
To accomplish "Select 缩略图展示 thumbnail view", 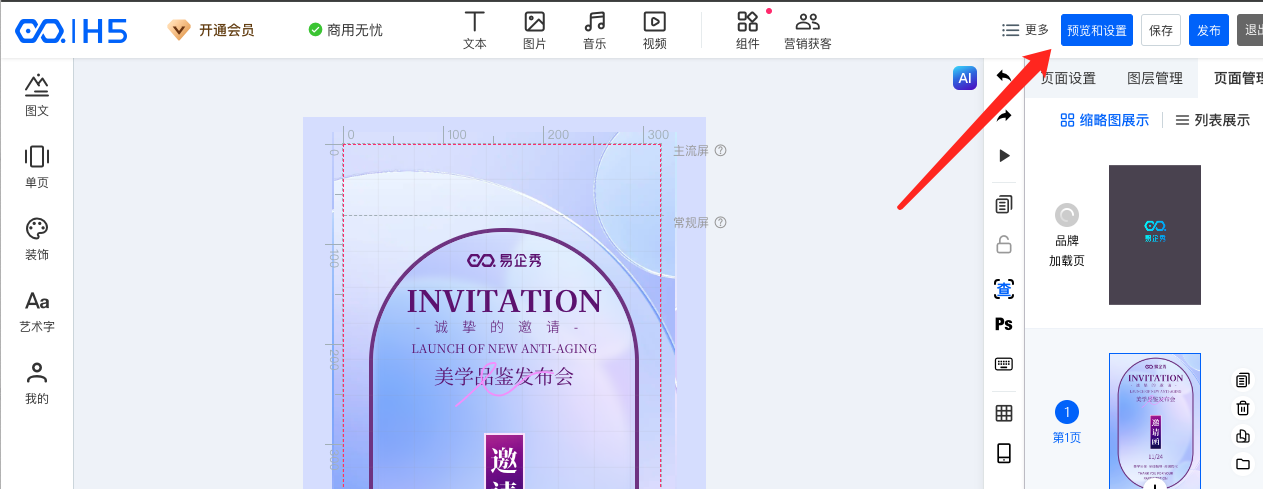I will point(1104,120).
